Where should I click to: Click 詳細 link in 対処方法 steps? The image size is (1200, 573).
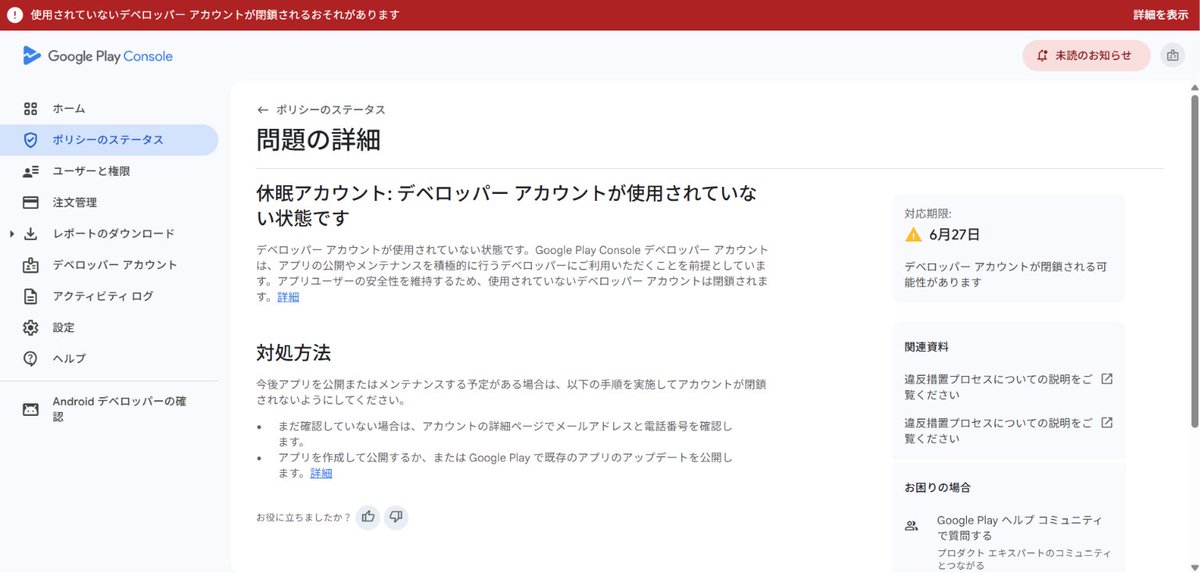321,473
